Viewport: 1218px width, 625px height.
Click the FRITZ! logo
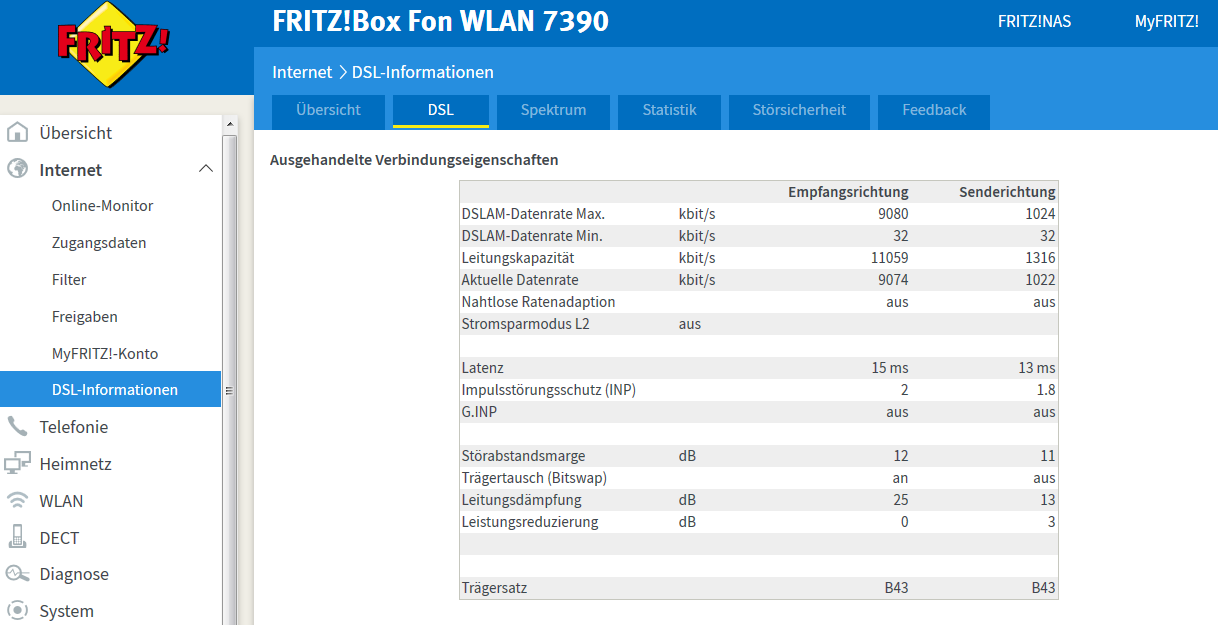(x=113, y=45)
